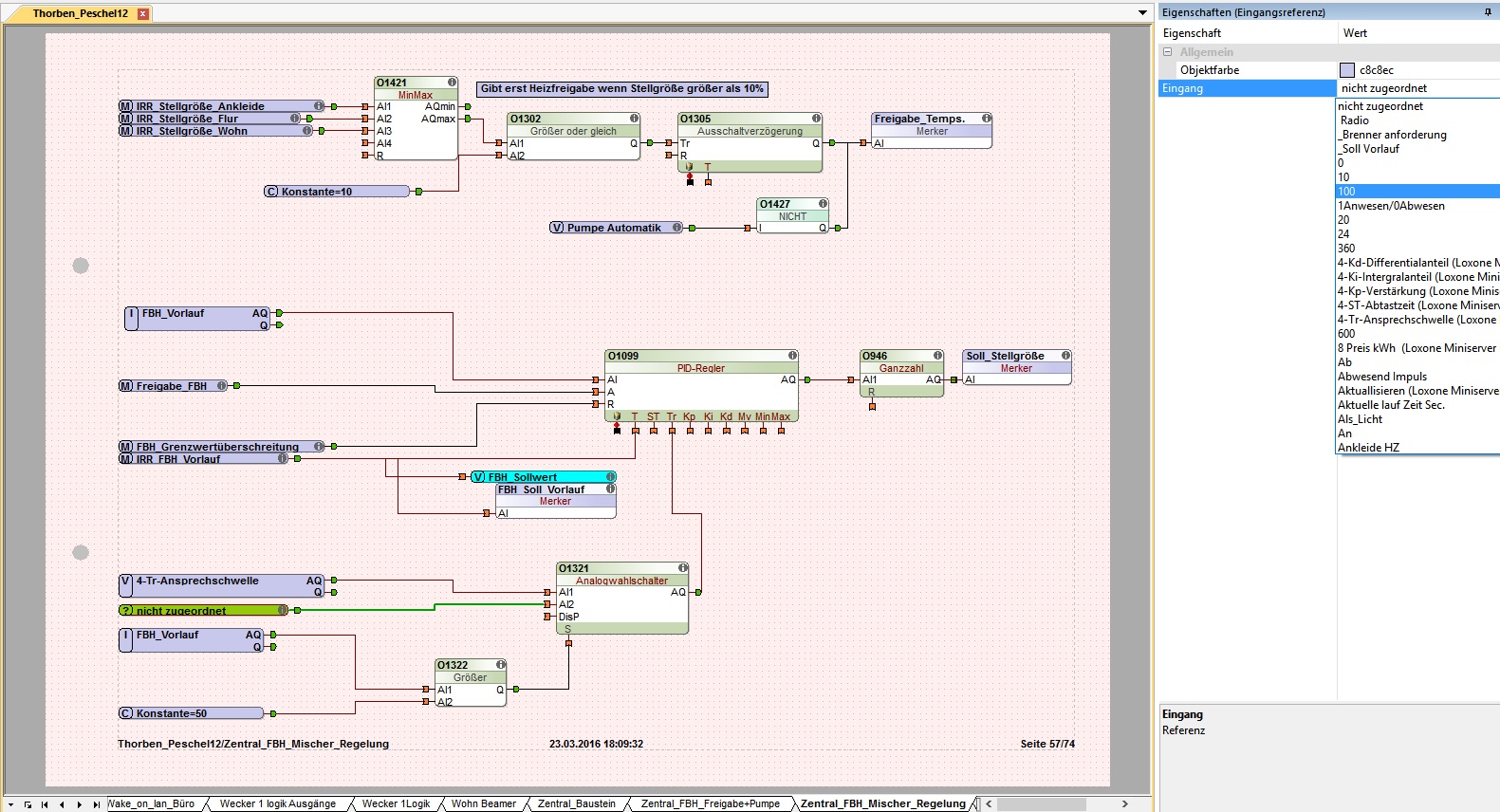Switch to the Zentral_Baustein page tab
Viewport: 1500px width, 812px height.
coord(576,803)
